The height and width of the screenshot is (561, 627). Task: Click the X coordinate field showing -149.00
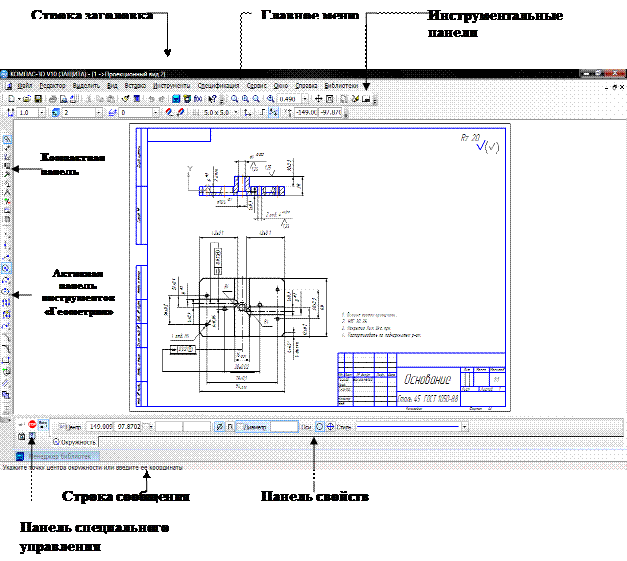(306, 113)
